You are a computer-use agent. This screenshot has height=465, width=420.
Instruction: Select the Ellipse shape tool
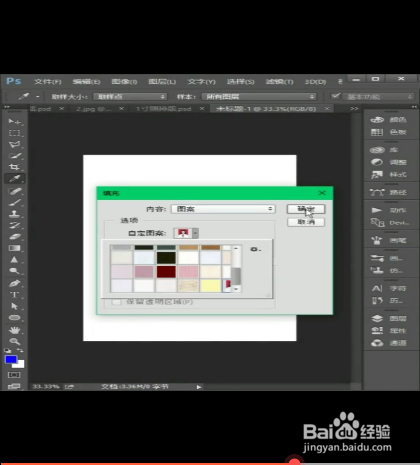pos(14,318)
